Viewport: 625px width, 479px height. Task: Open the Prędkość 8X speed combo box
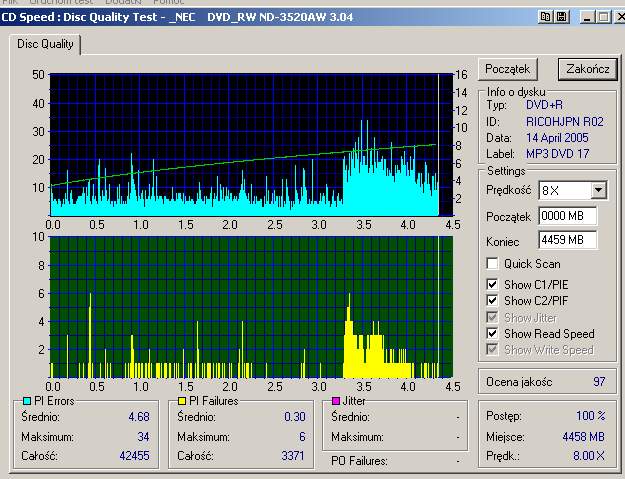point(572,190)
